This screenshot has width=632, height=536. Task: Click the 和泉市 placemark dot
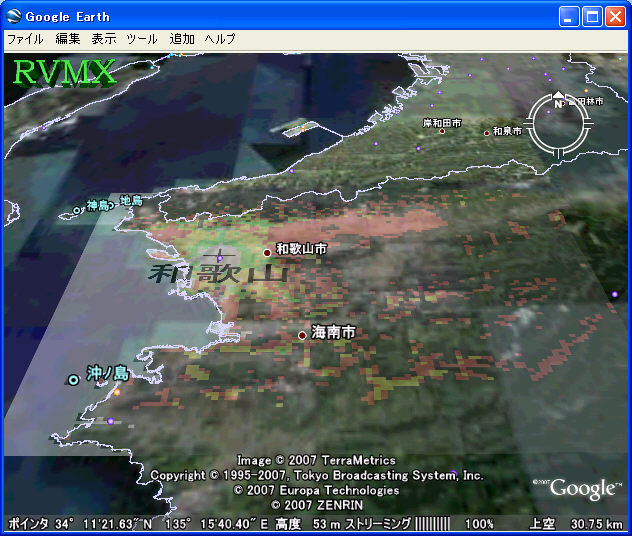(487, 133)
